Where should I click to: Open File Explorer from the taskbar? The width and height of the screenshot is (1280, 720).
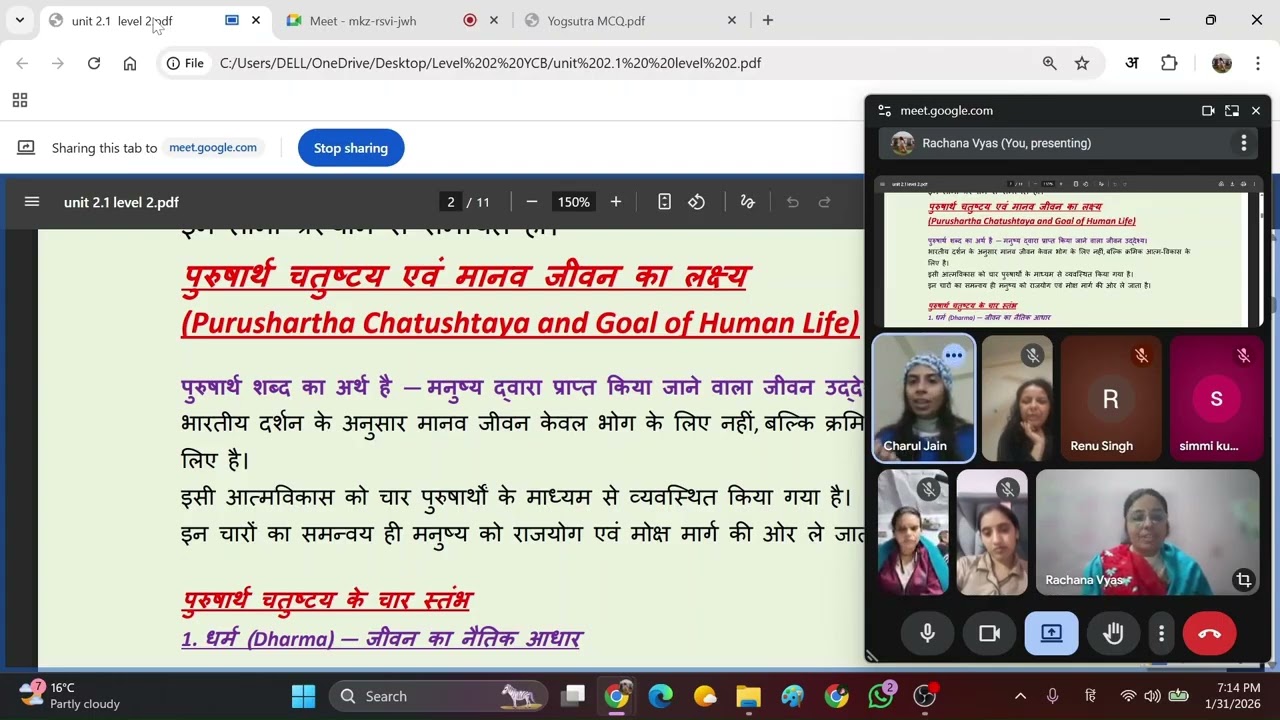pos(749,696)
